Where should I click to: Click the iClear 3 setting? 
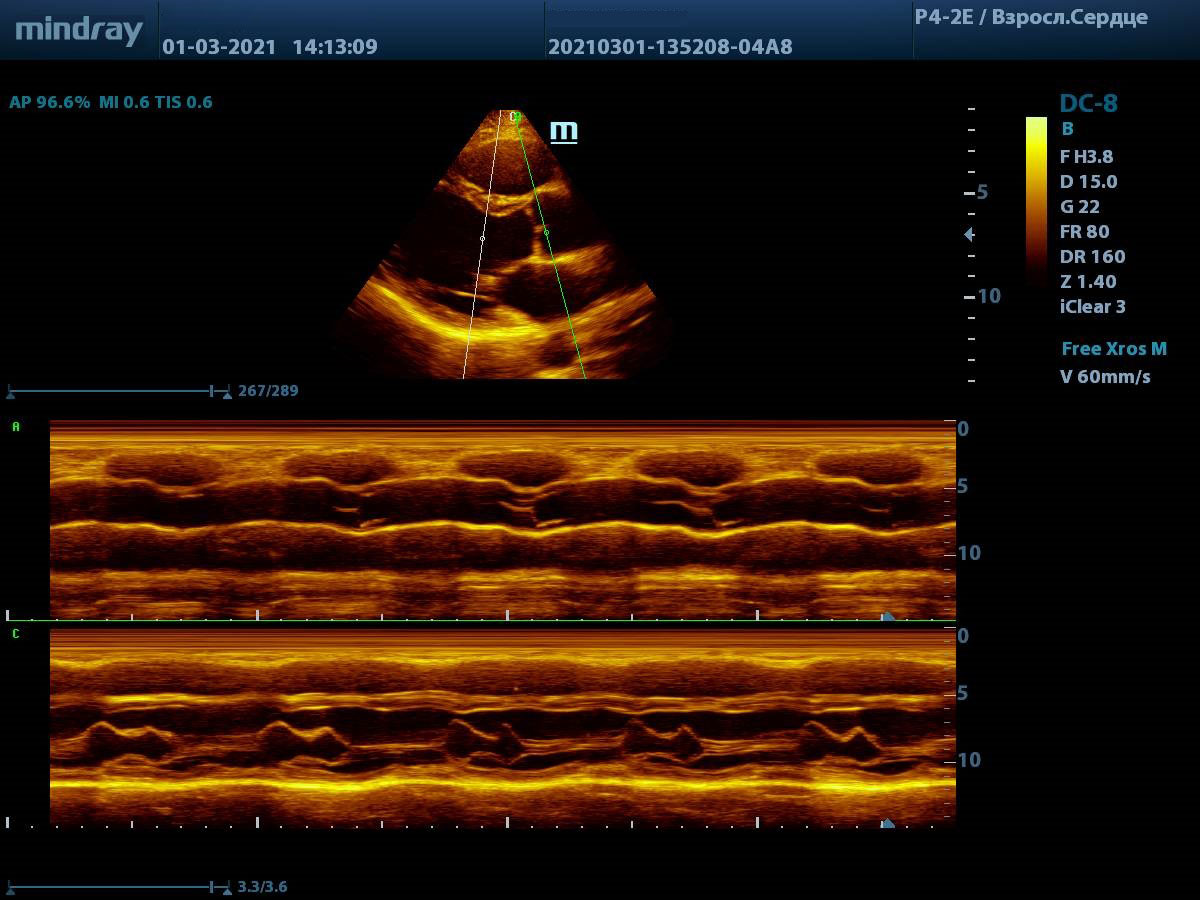pos(1092,307)
